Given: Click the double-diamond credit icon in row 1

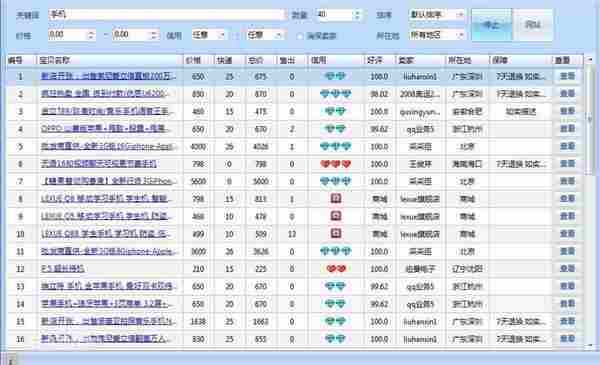Looking at the screenshot, I should 335,77.
